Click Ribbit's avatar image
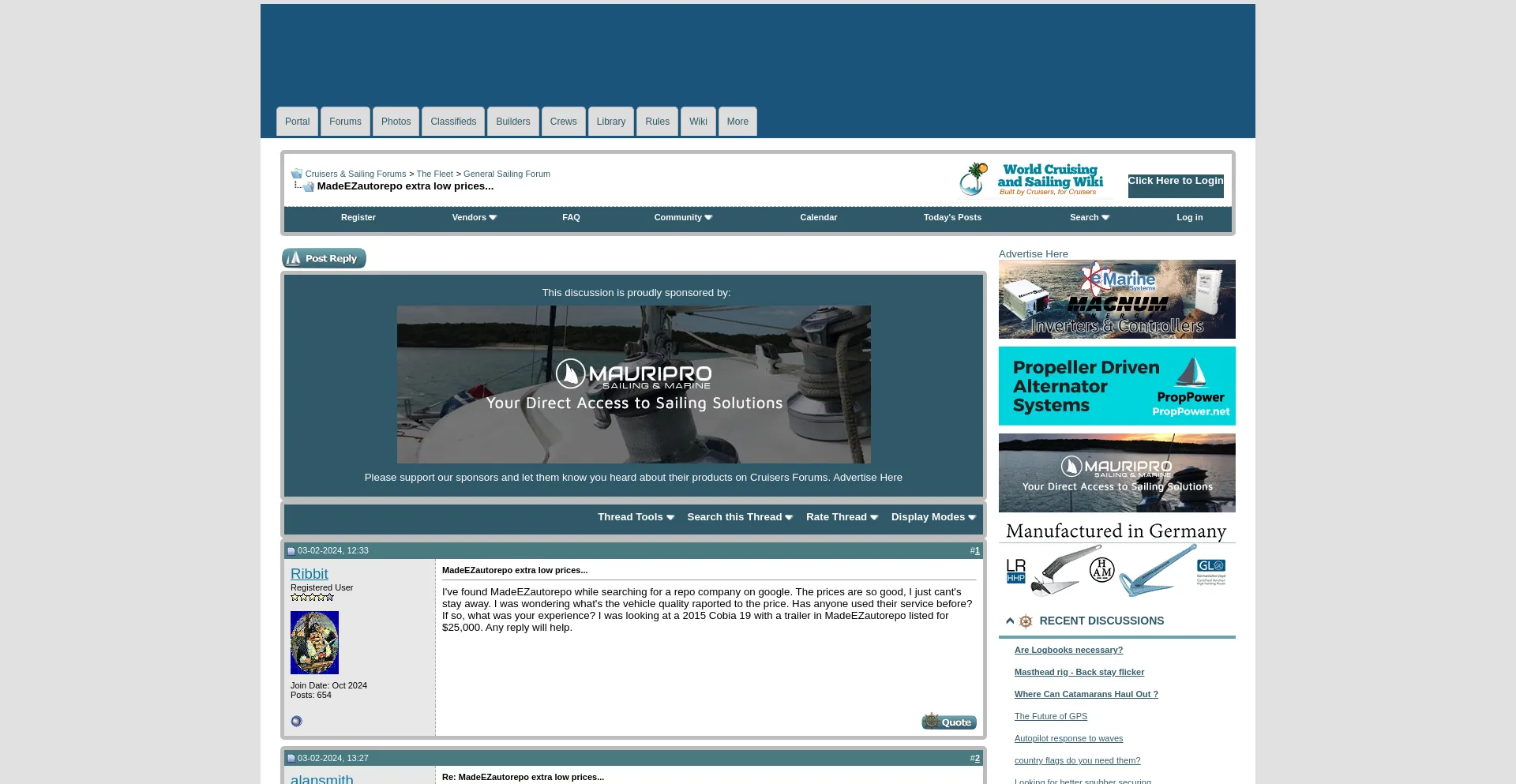Image resolution: width=1516 pixels, height=784 pixels. tap(314, 642)
